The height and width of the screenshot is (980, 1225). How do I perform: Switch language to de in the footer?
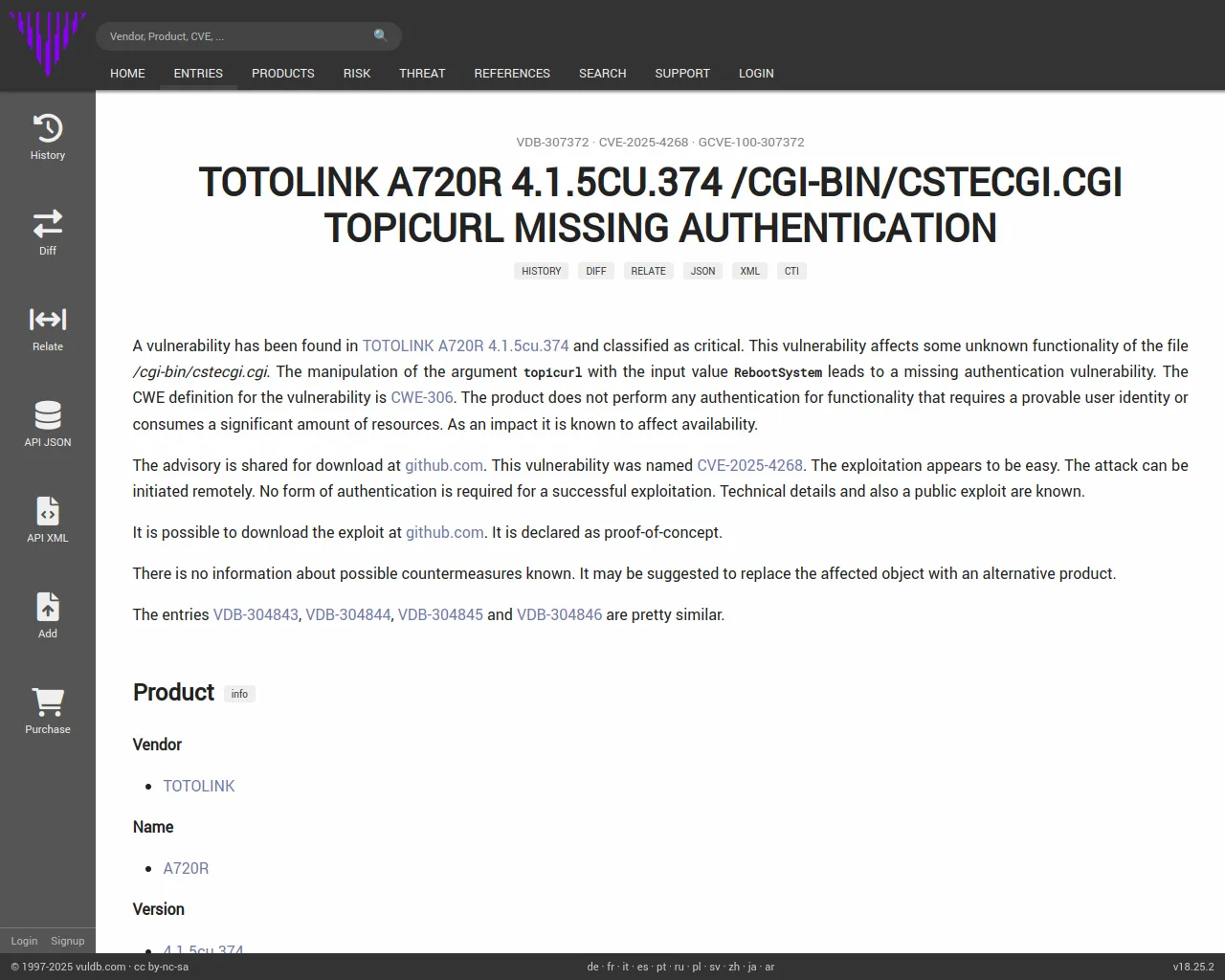tap(592, 967)
